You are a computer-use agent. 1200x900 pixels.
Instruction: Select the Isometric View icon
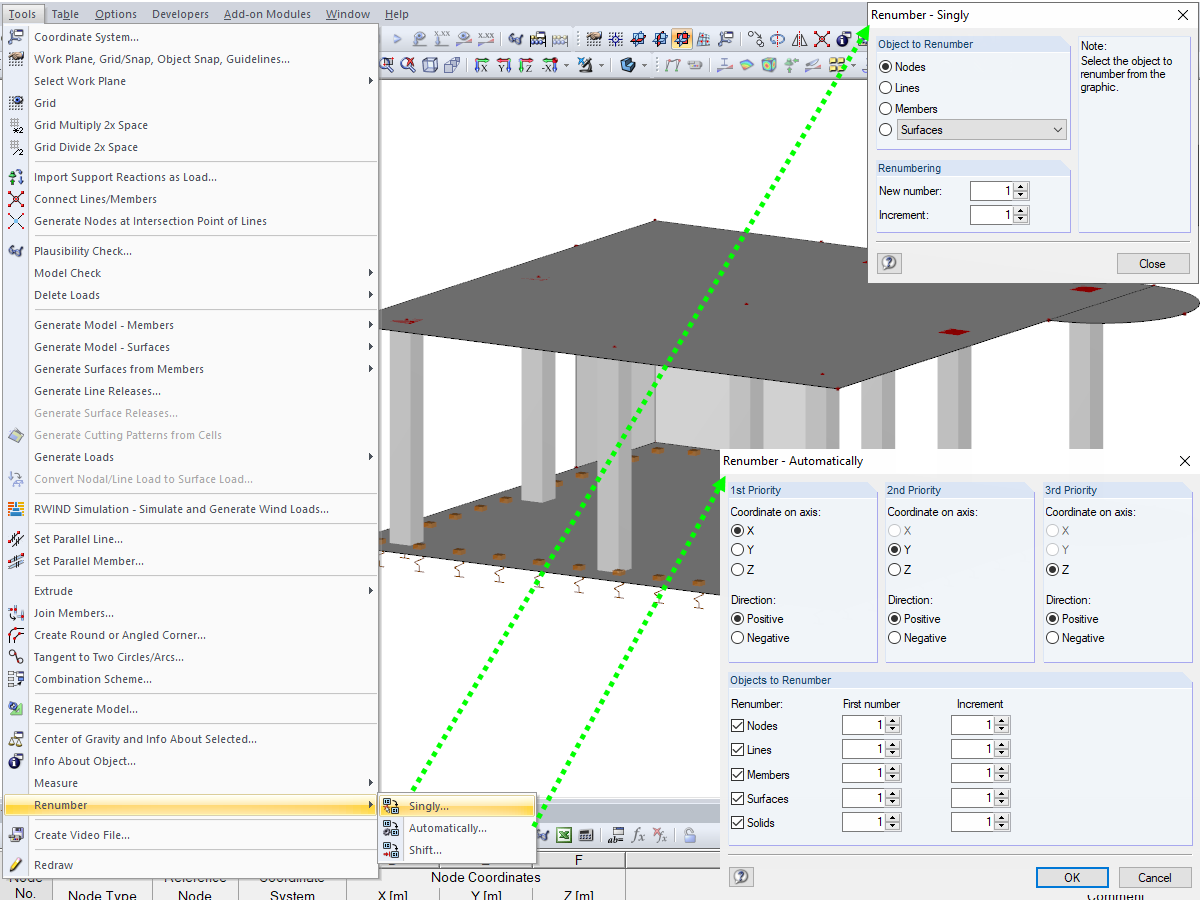click(x=430, y=63)
